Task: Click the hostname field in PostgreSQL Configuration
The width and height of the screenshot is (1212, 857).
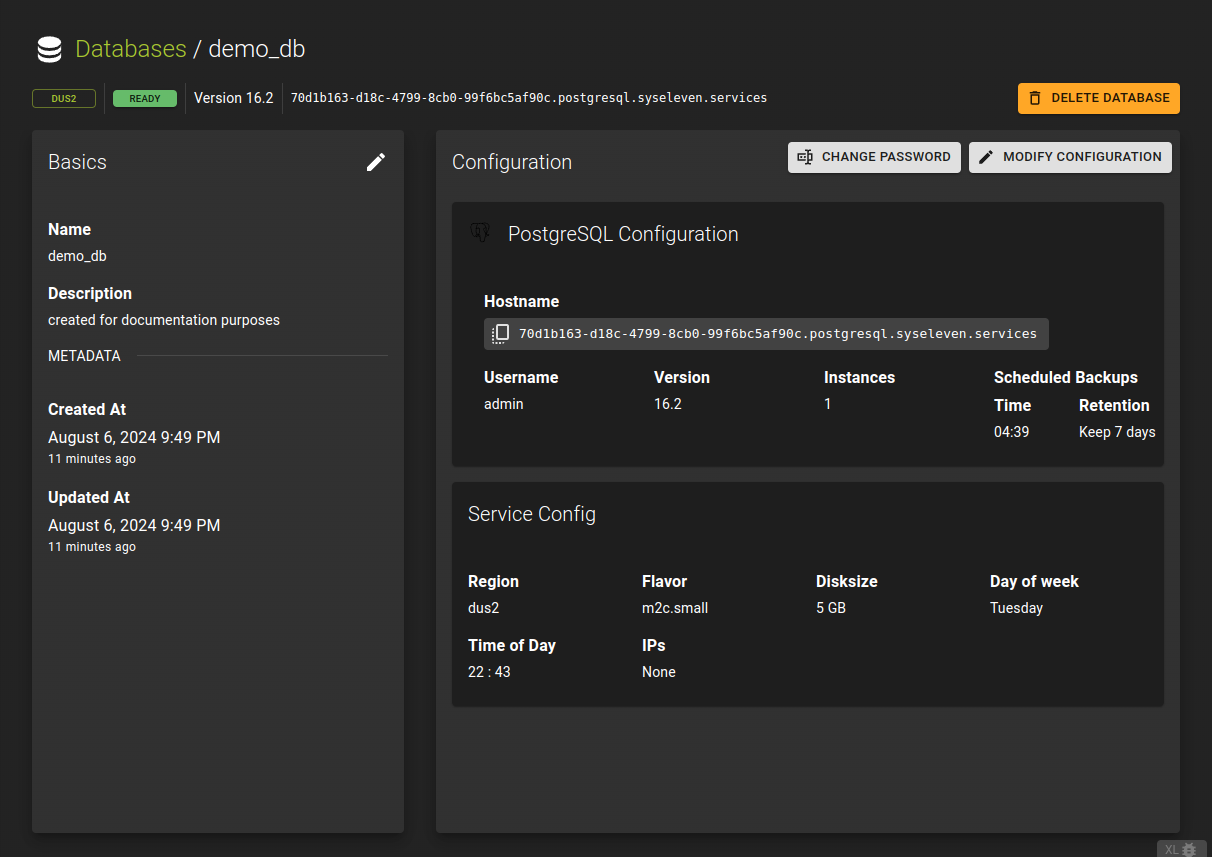Action: pos(766,333)
